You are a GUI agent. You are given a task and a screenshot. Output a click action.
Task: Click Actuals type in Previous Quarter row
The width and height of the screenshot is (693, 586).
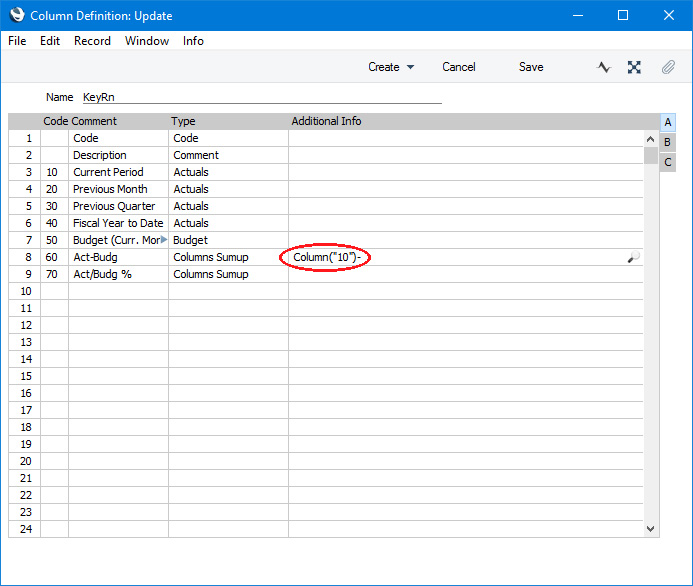pos(228,206)
